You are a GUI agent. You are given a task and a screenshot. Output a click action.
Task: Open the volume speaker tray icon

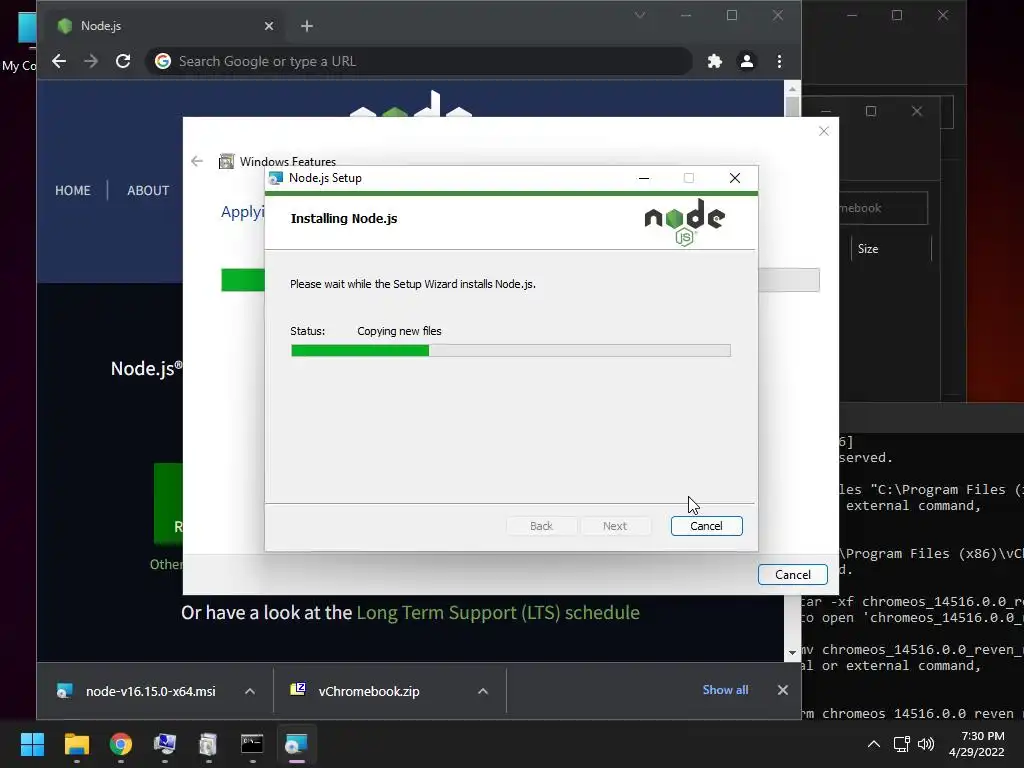(925, 744)
